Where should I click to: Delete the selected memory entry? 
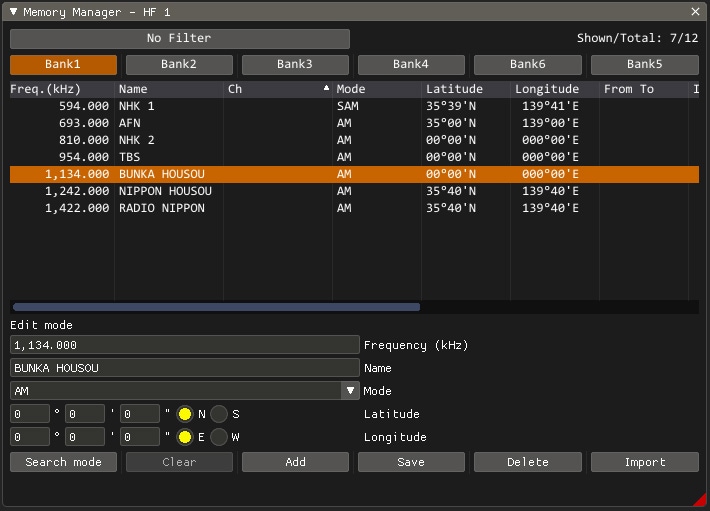527,462
